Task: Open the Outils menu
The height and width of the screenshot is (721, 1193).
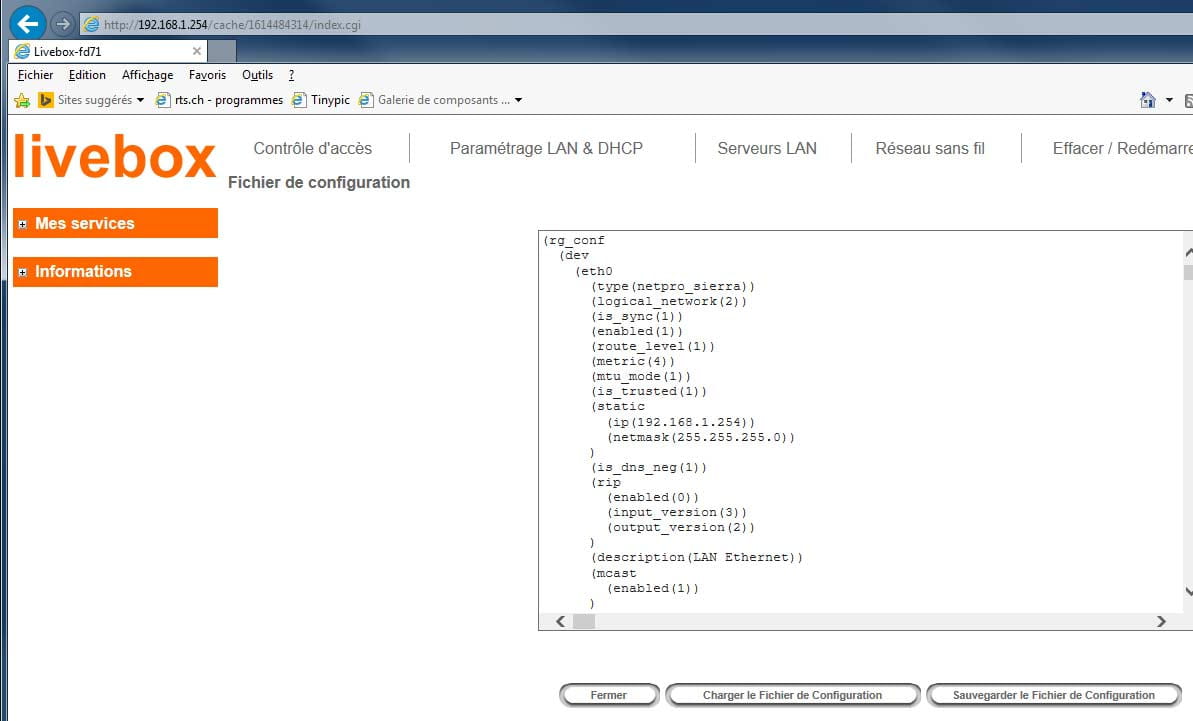Action: 257,75
